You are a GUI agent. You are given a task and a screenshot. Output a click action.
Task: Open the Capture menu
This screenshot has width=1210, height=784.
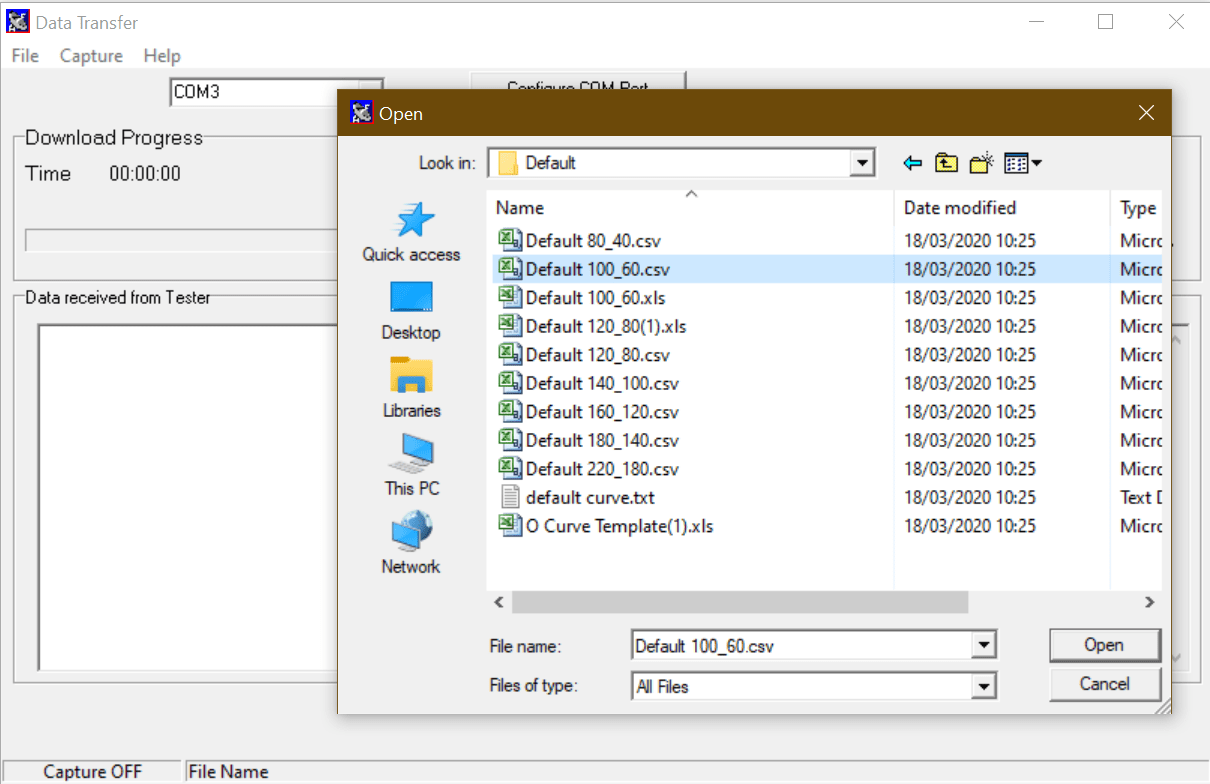point(91,56)
